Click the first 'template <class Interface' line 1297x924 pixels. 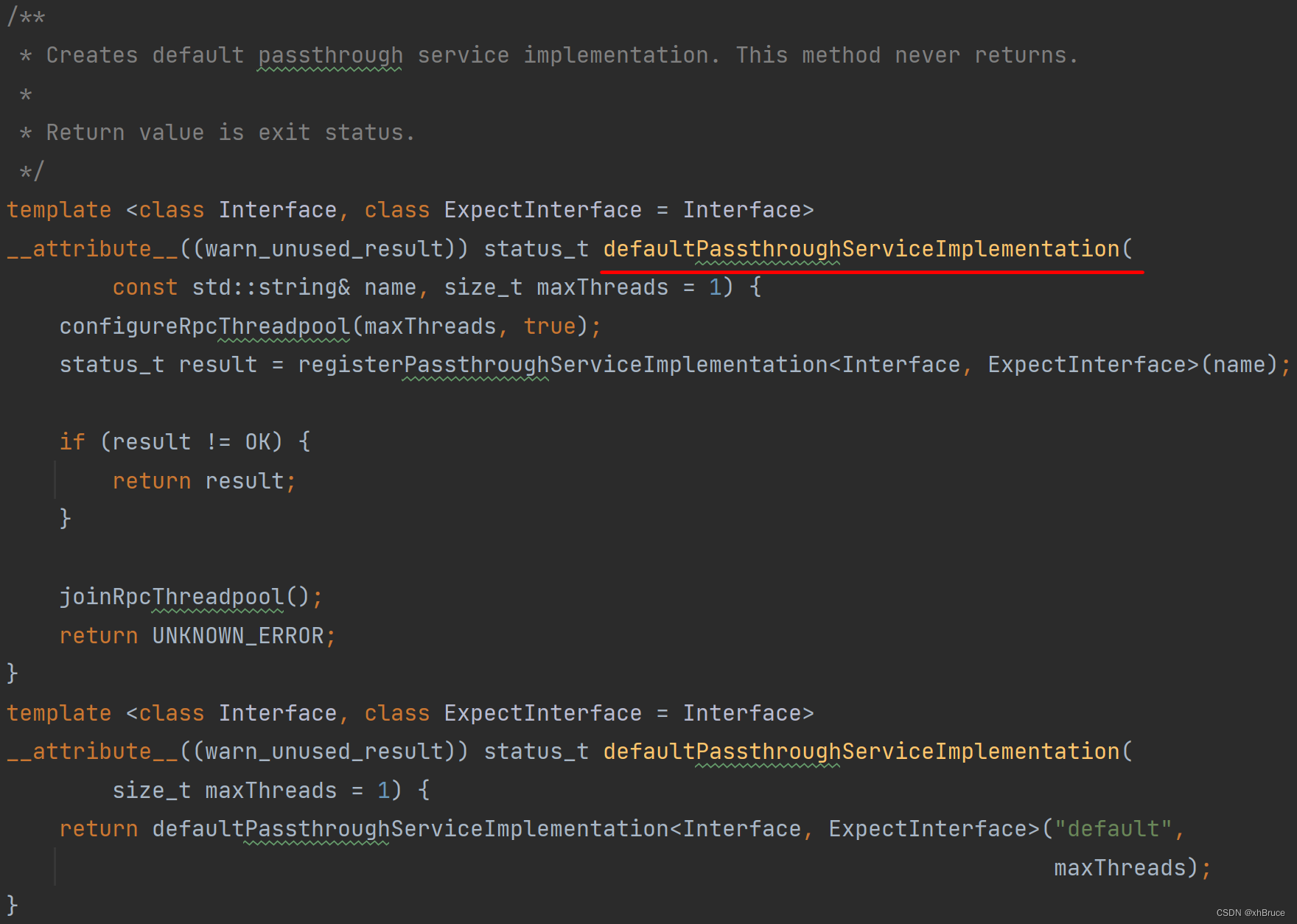coord(410,210)
